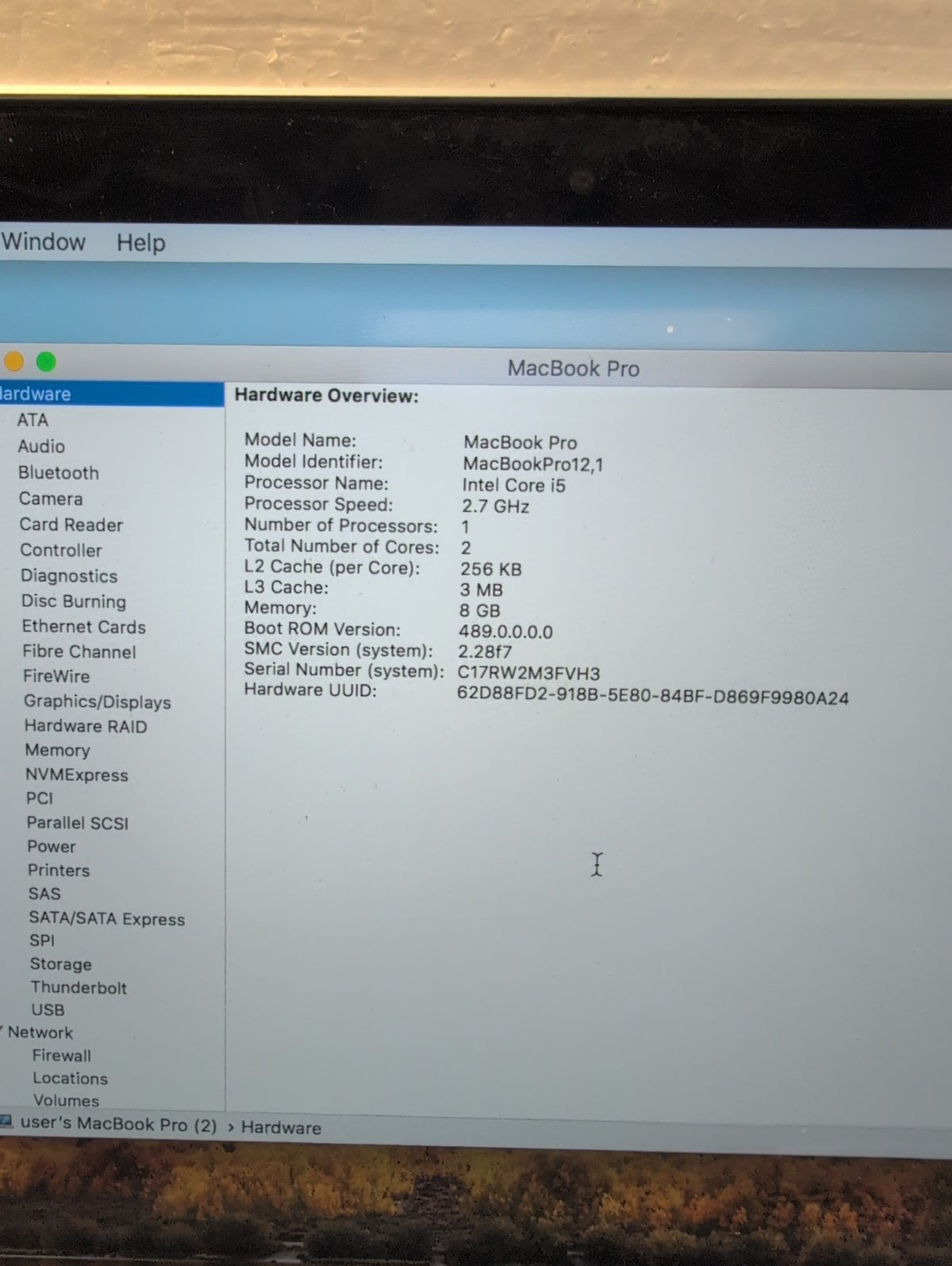952x1266 pixels.
Task: Click the SMC Version value 2.28f7
Action: click(486, 652)
